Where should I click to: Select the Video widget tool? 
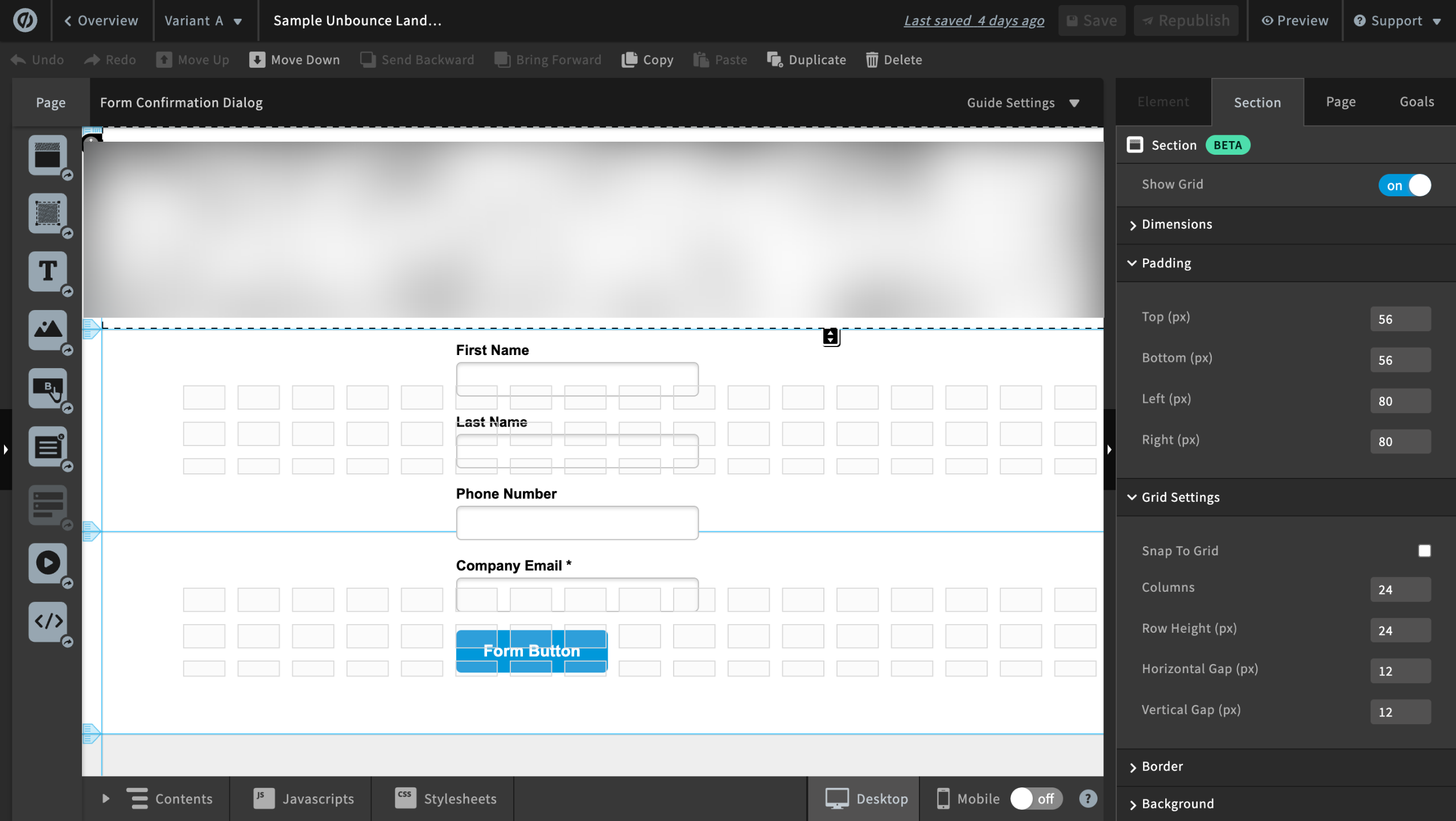pyautogui.click(x=48, y=563)
